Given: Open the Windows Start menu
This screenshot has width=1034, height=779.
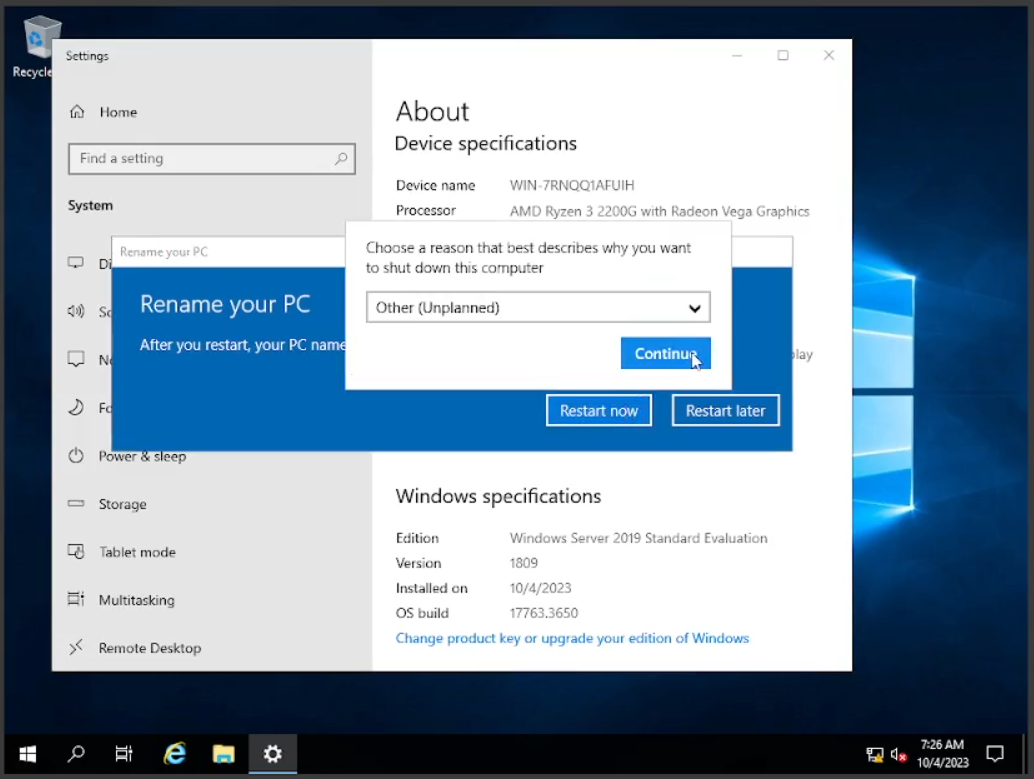Looking at the screenshot, I should coord(28,753).
